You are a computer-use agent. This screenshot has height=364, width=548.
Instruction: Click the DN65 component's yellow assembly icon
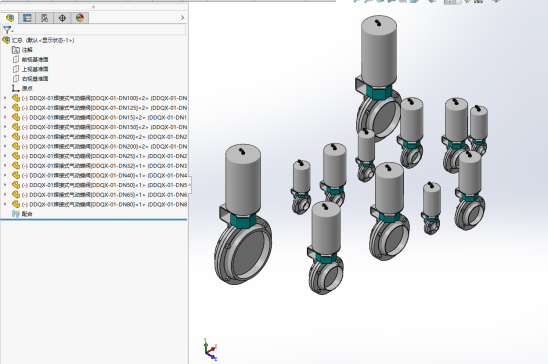click(16, 195)
